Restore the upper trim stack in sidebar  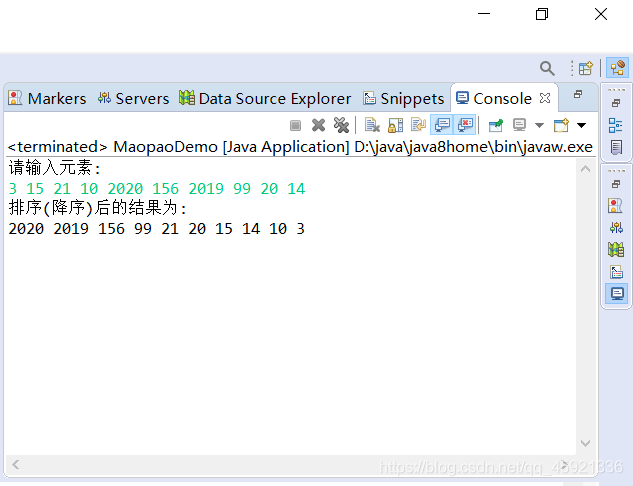coord(616,103)
